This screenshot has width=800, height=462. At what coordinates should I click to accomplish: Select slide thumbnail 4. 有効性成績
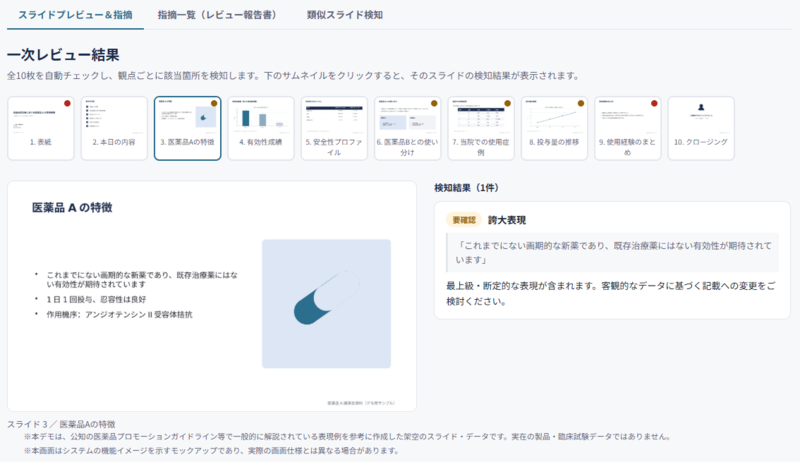coord(261,129)
